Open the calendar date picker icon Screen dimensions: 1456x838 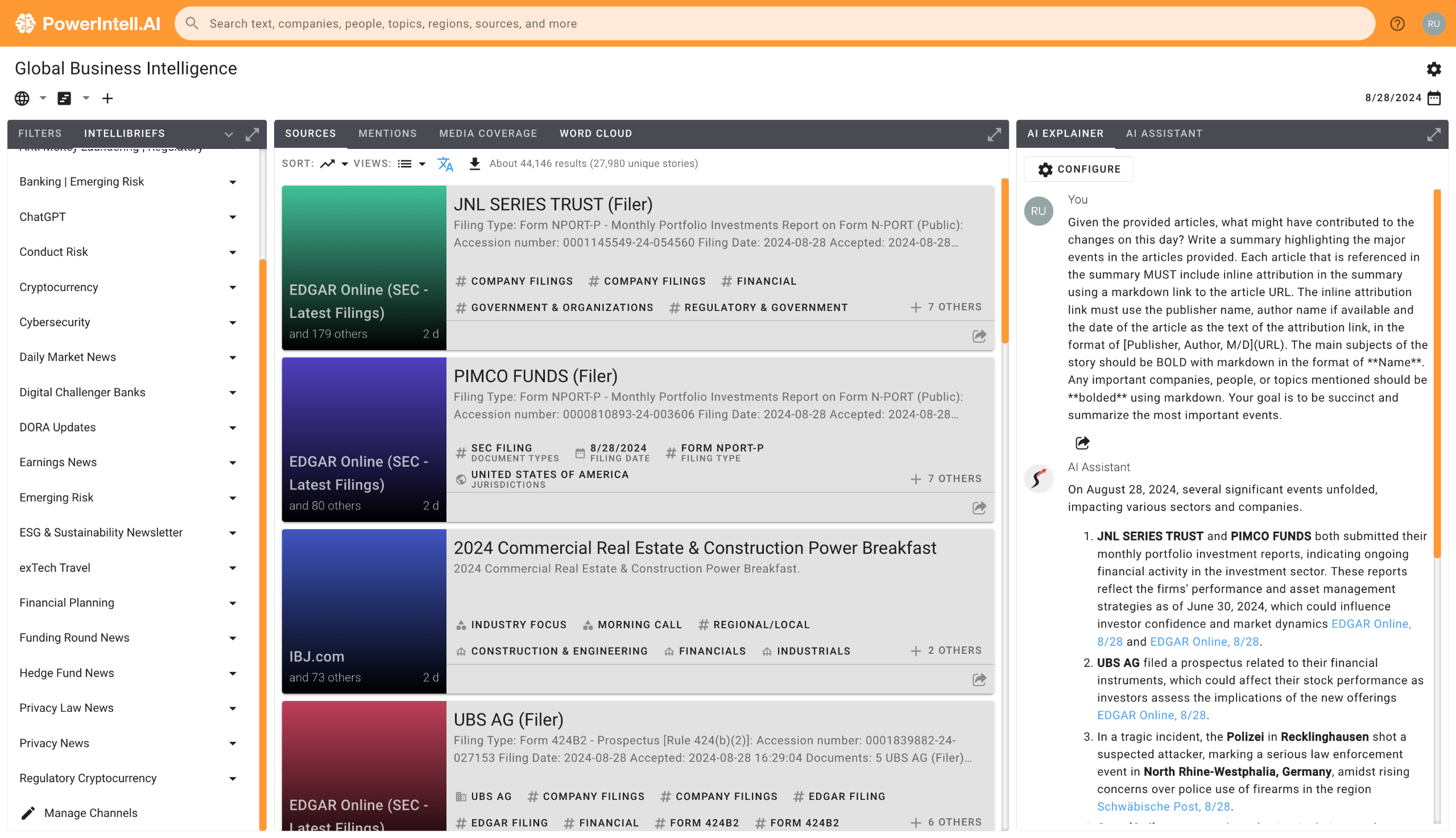pyautogui.click(x=1434, y=98)
